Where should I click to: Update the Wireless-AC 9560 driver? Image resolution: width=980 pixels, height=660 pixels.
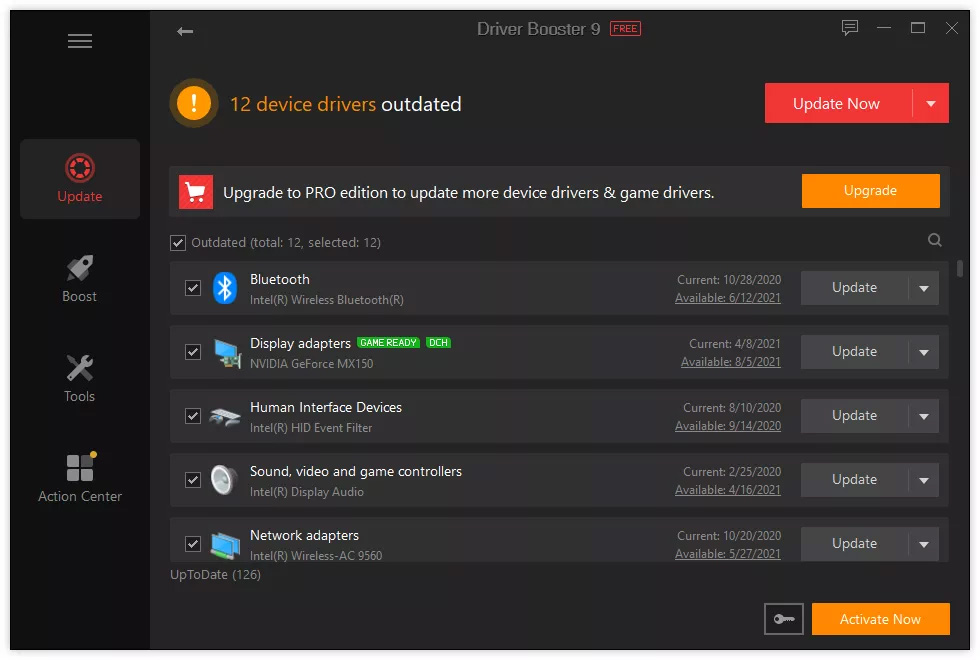click(854, 544)
